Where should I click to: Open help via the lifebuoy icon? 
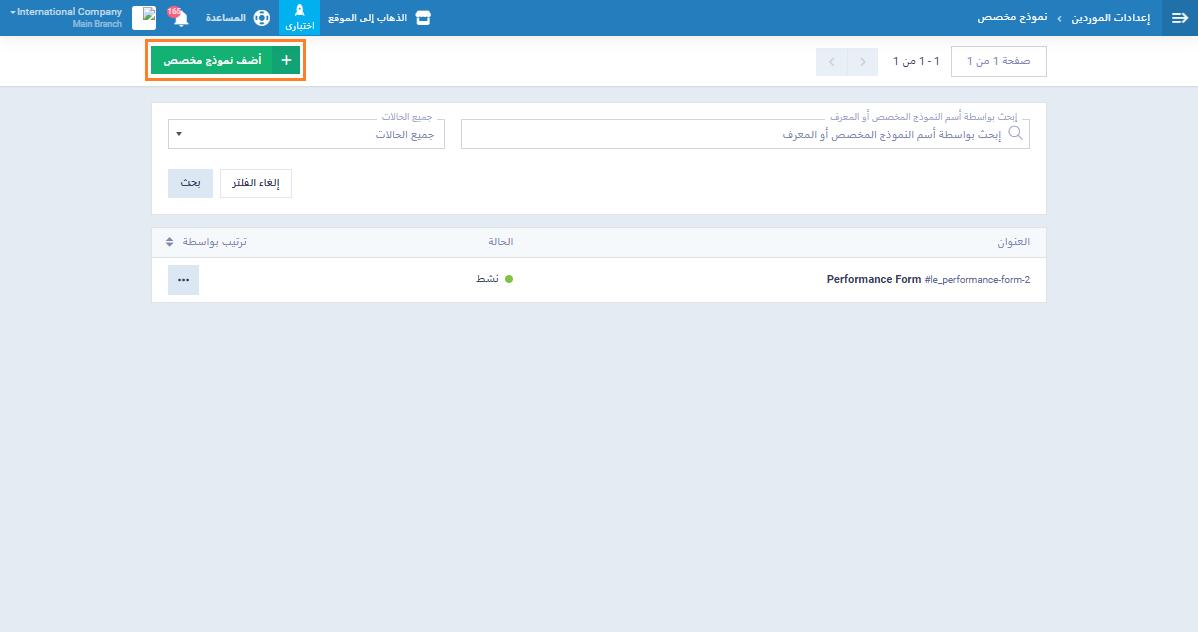point(262,18)
